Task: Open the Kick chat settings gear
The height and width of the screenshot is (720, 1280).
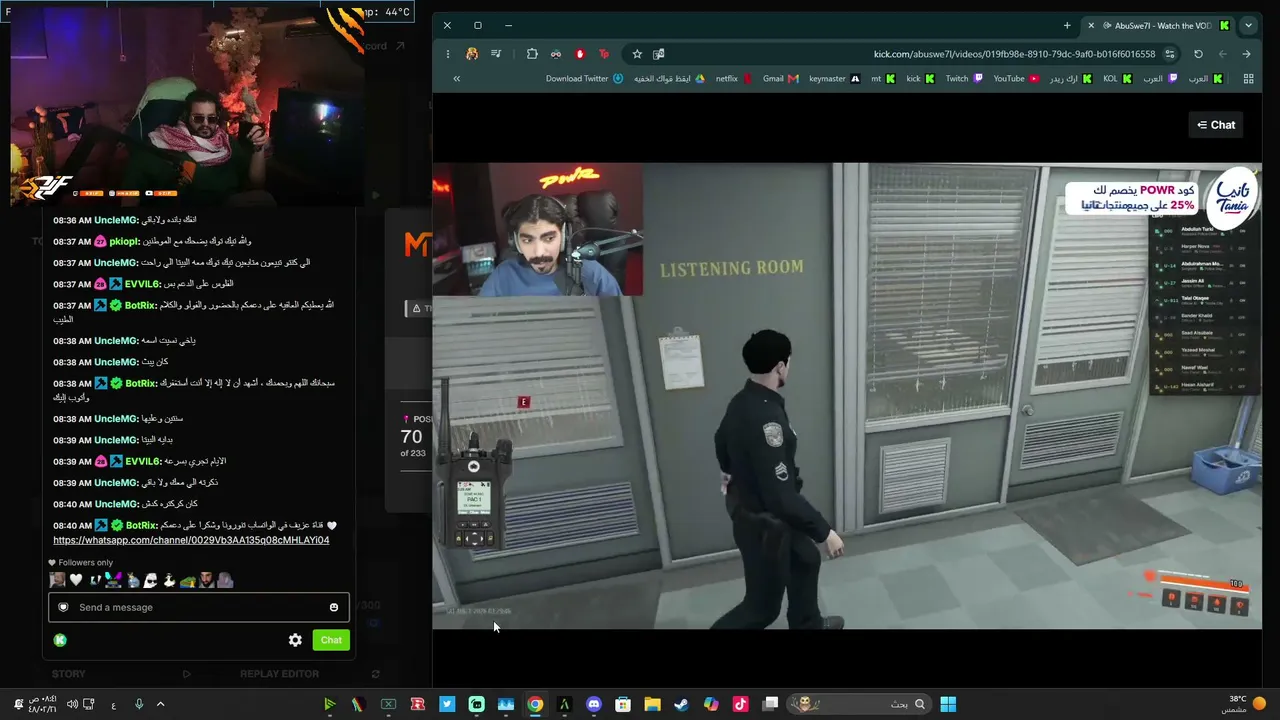Action: point(295,640)
